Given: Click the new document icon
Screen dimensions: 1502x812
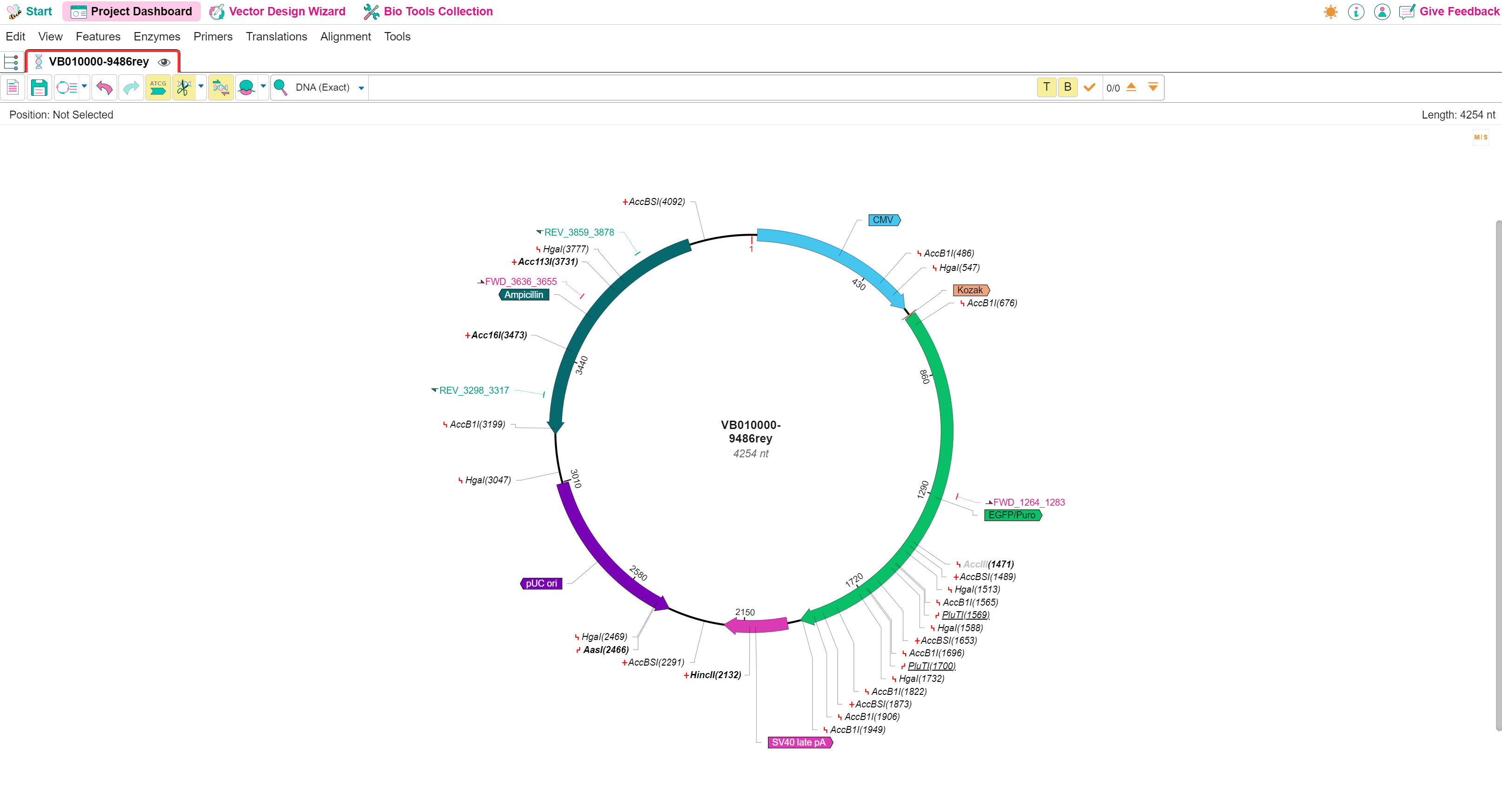Looking at the screenshot, I should pyautogui.click(x=12, y=87).
